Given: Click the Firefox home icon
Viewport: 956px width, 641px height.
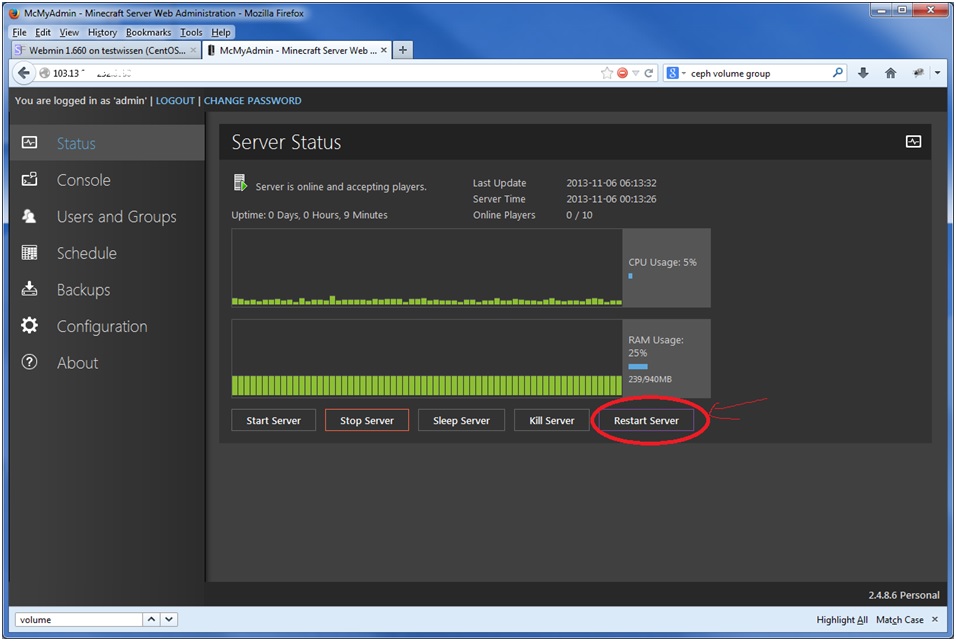Looking at the screenshot, I should click(x=891, y=73).
